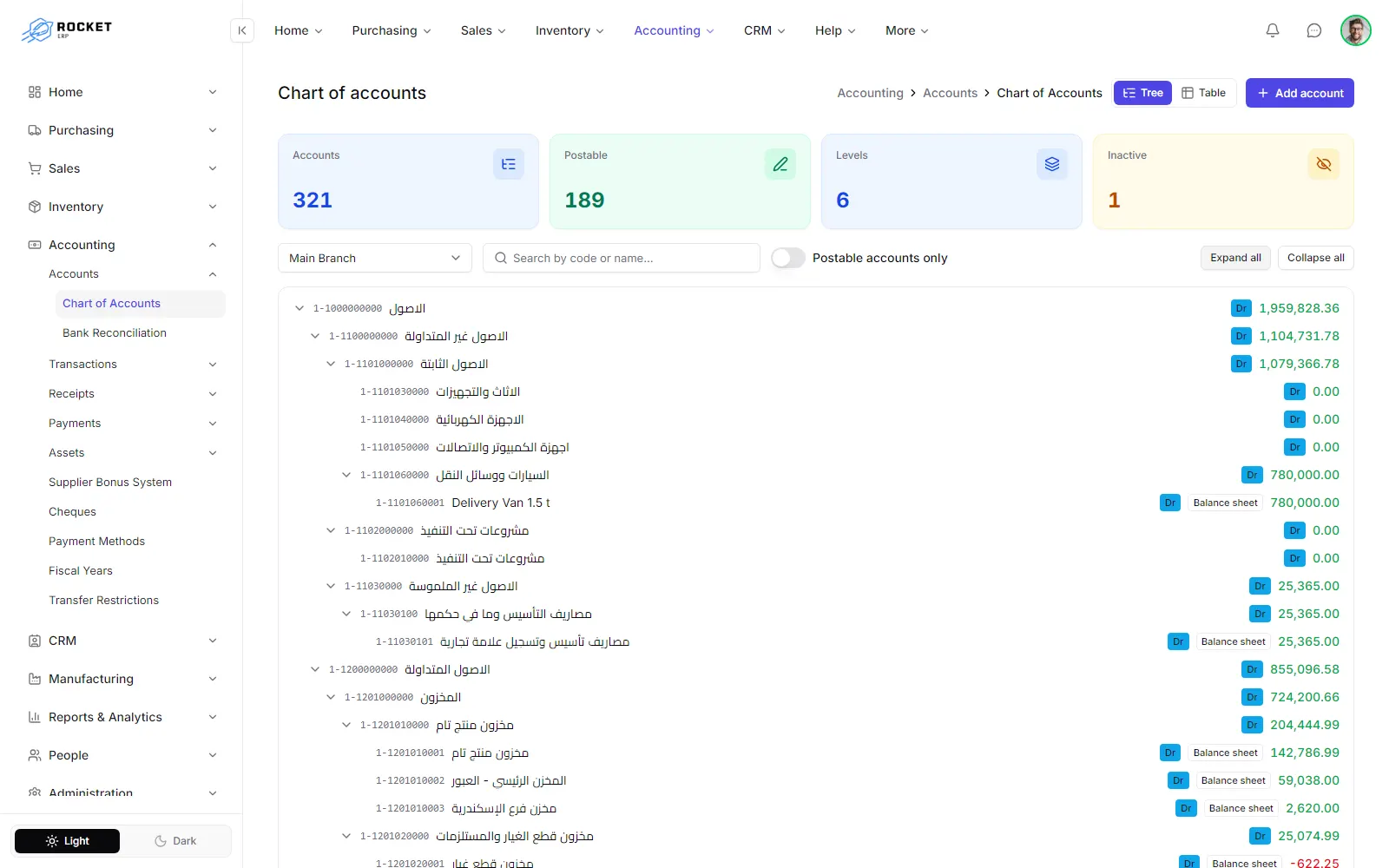
Task: Click Balance sheet tag on 1-11030101 row
Action: click(1233, 641)
